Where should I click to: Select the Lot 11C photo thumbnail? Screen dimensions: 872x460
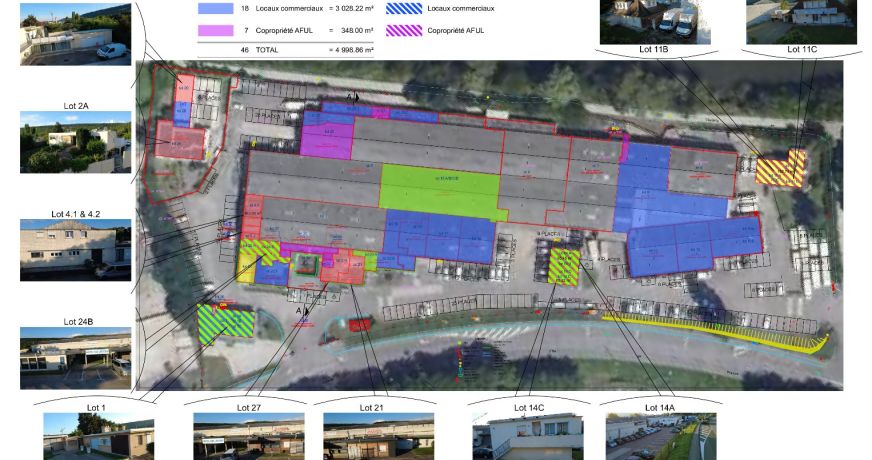tap(801, 22)
